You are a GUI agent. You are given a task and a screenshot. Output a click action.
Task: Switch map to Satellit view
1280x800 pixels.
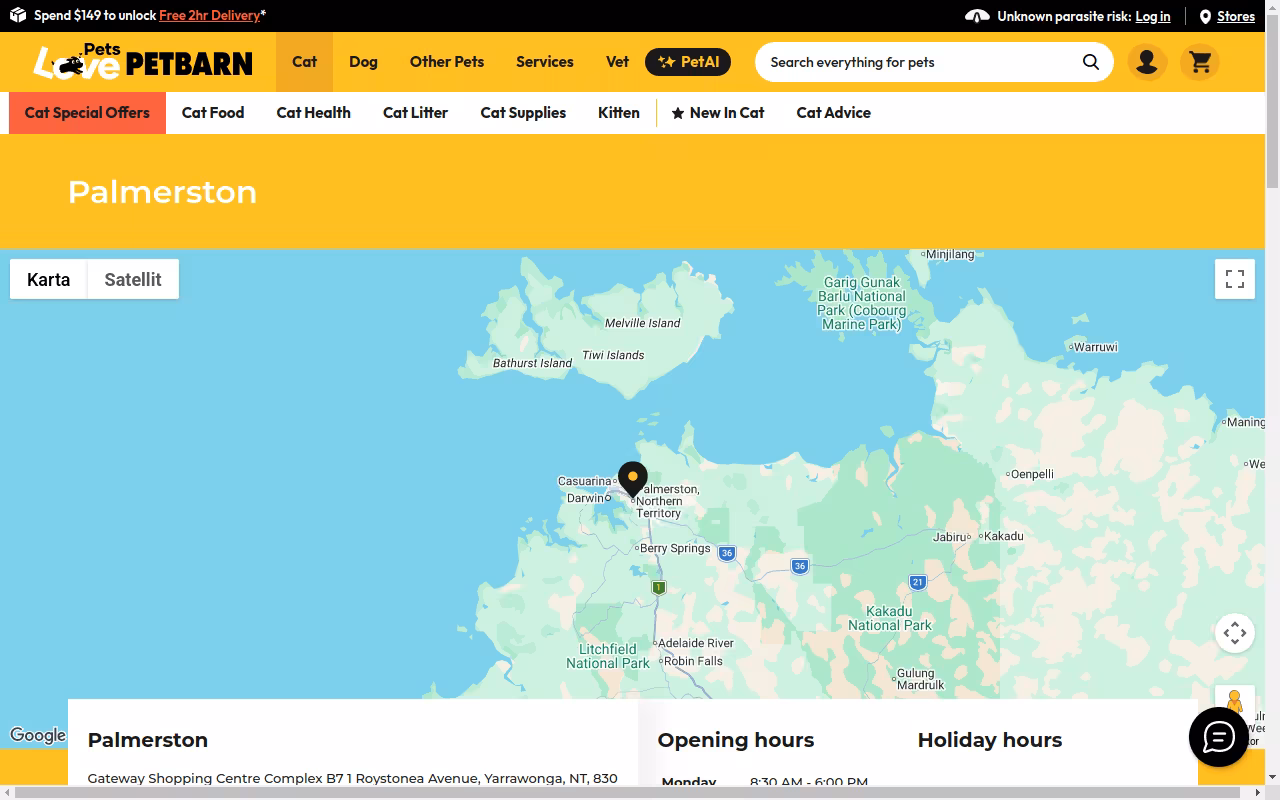pos(133,279)
